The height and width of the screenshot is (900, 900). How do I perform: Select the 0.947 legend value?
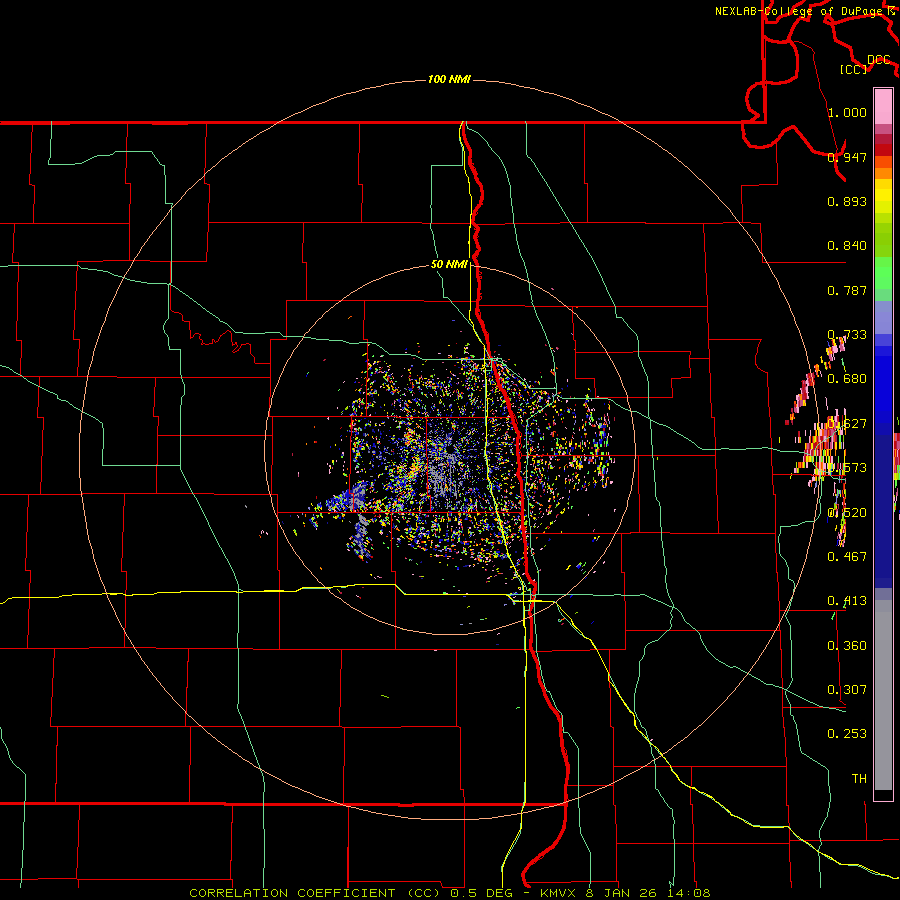tap(847, 157)
